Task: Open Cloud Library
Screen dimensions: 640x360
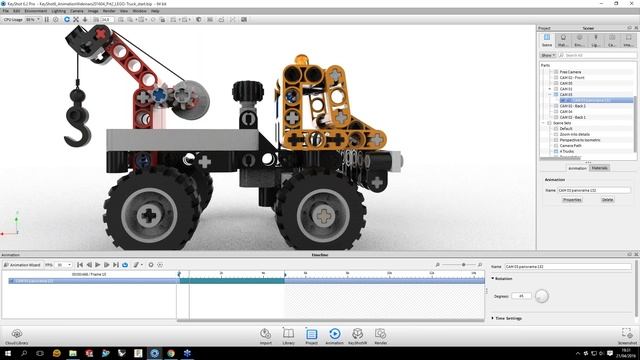Action: pyautogui.click(x=17, y=337)
